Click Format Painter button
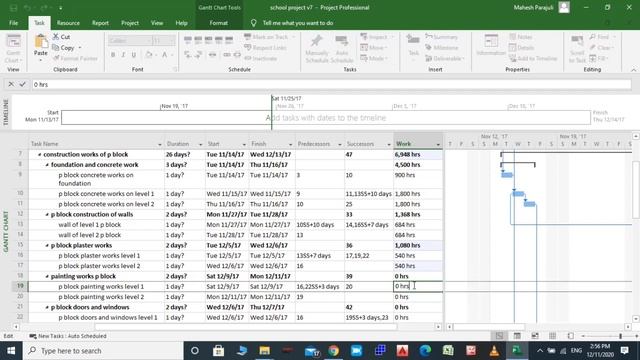Viewport: 640px width, 360px height. pyautogui.click(x=75, y=58)
